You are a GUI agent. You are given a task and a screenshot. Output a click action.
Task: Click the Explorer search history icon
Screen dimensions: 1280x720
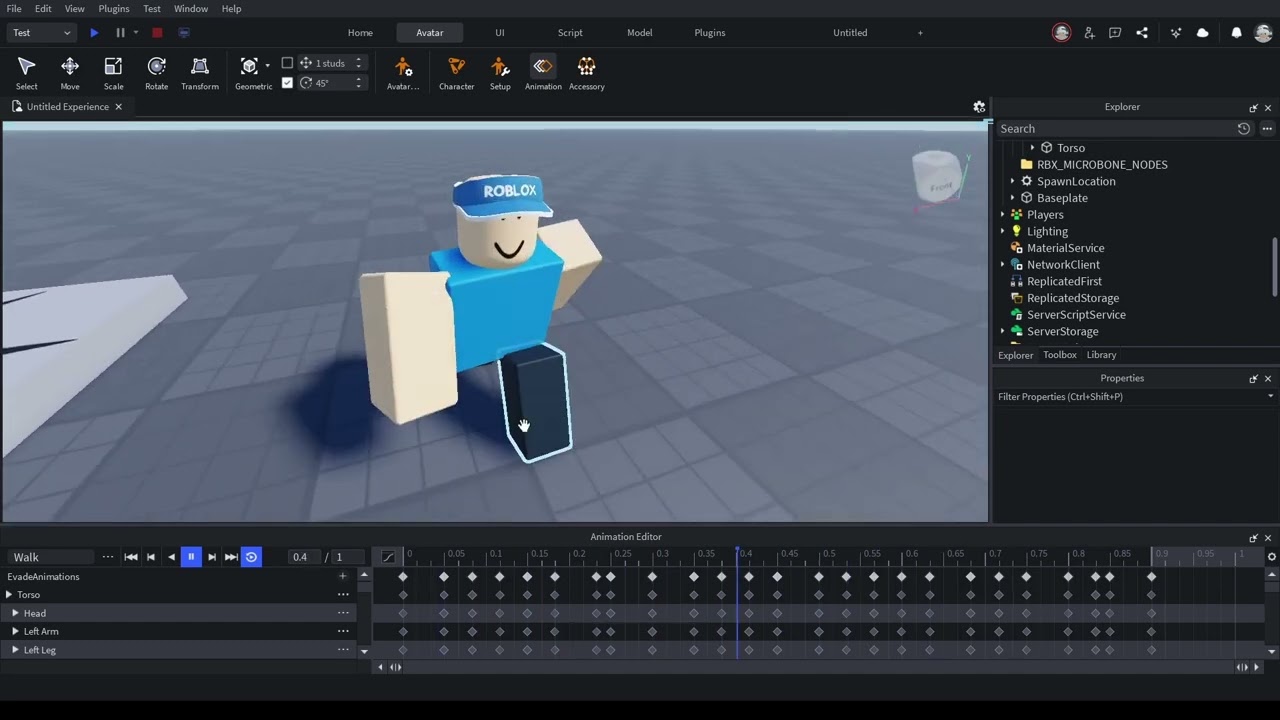1244,129
